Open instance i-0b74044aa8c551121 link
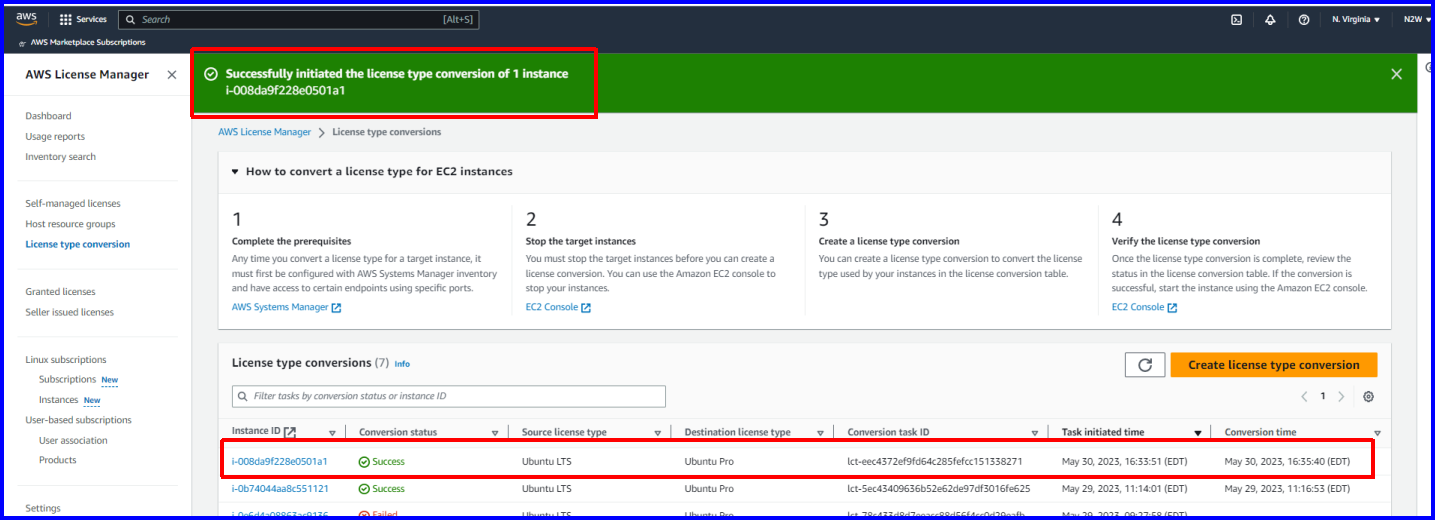1435x520 pixels. (280, 489)
